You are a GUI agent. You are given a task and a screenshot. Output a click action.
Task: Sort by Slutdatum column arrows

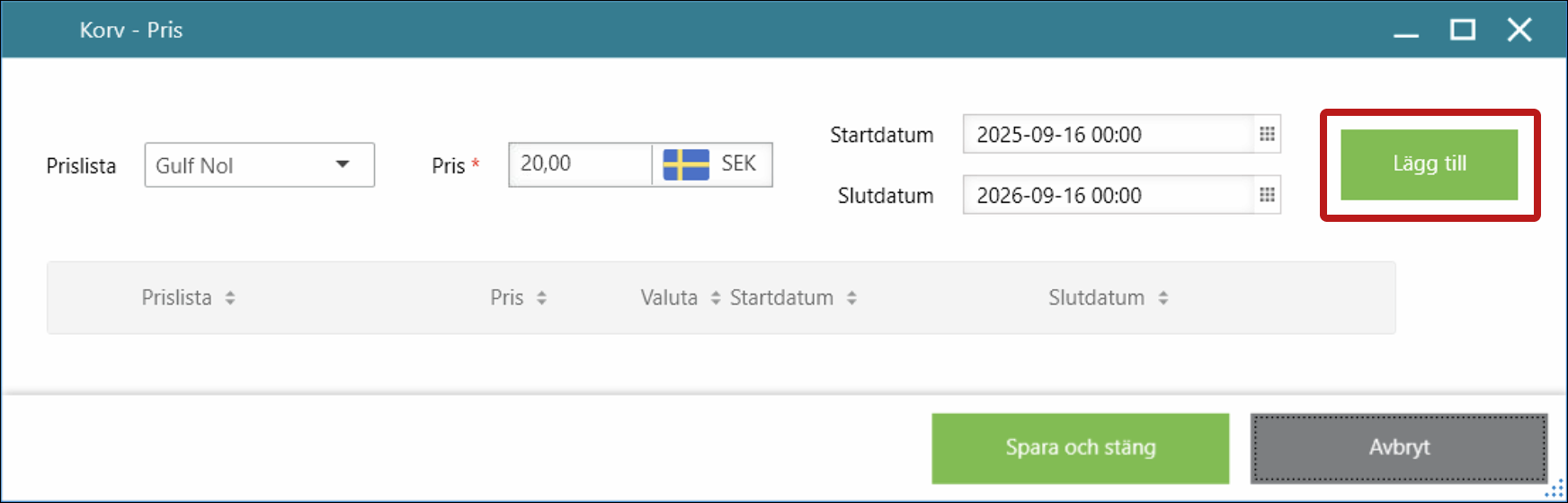coord(1163,298)
